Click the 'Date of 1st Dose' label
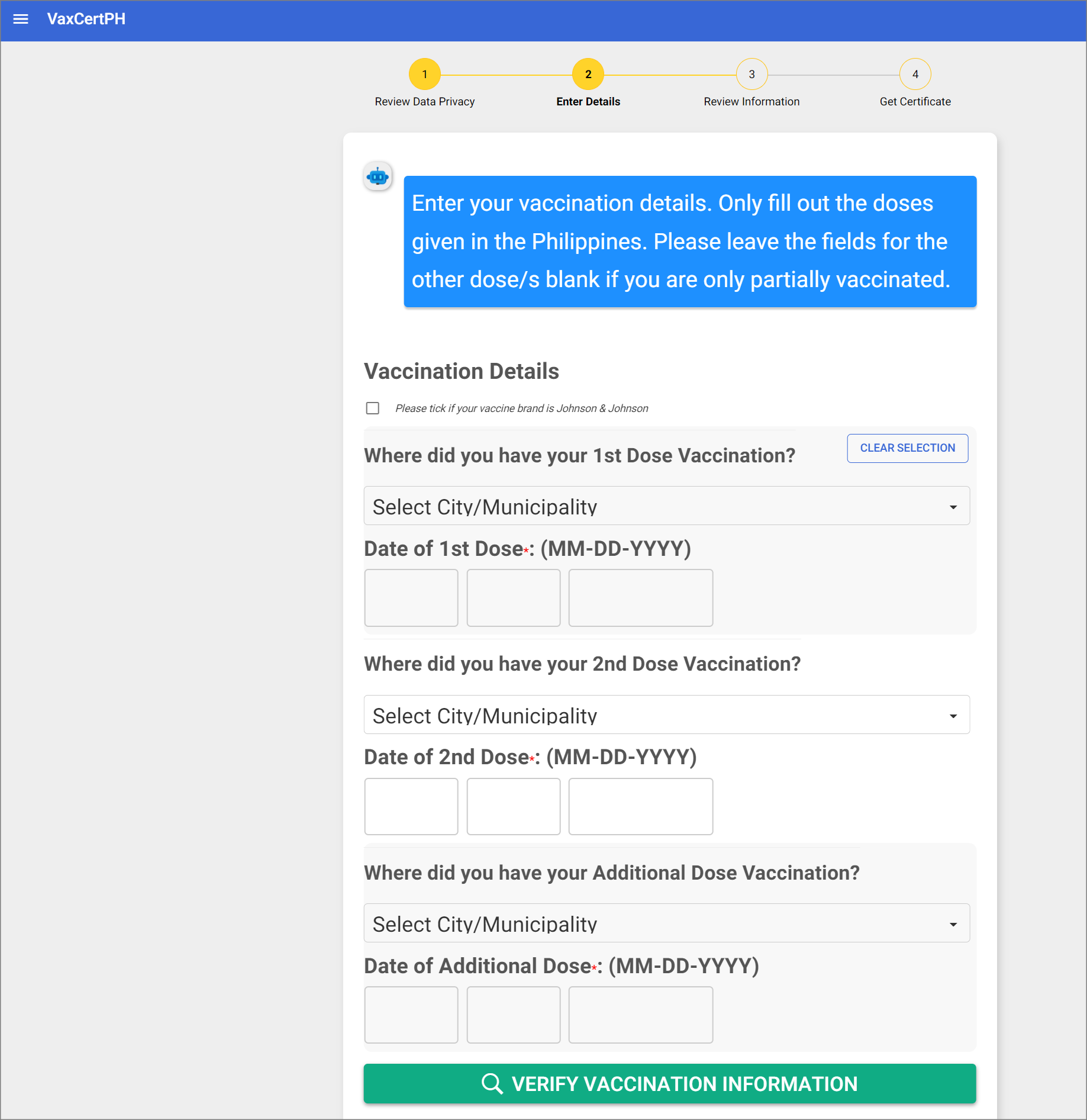Screen dimensions: 1087x1120 (527, 549)
